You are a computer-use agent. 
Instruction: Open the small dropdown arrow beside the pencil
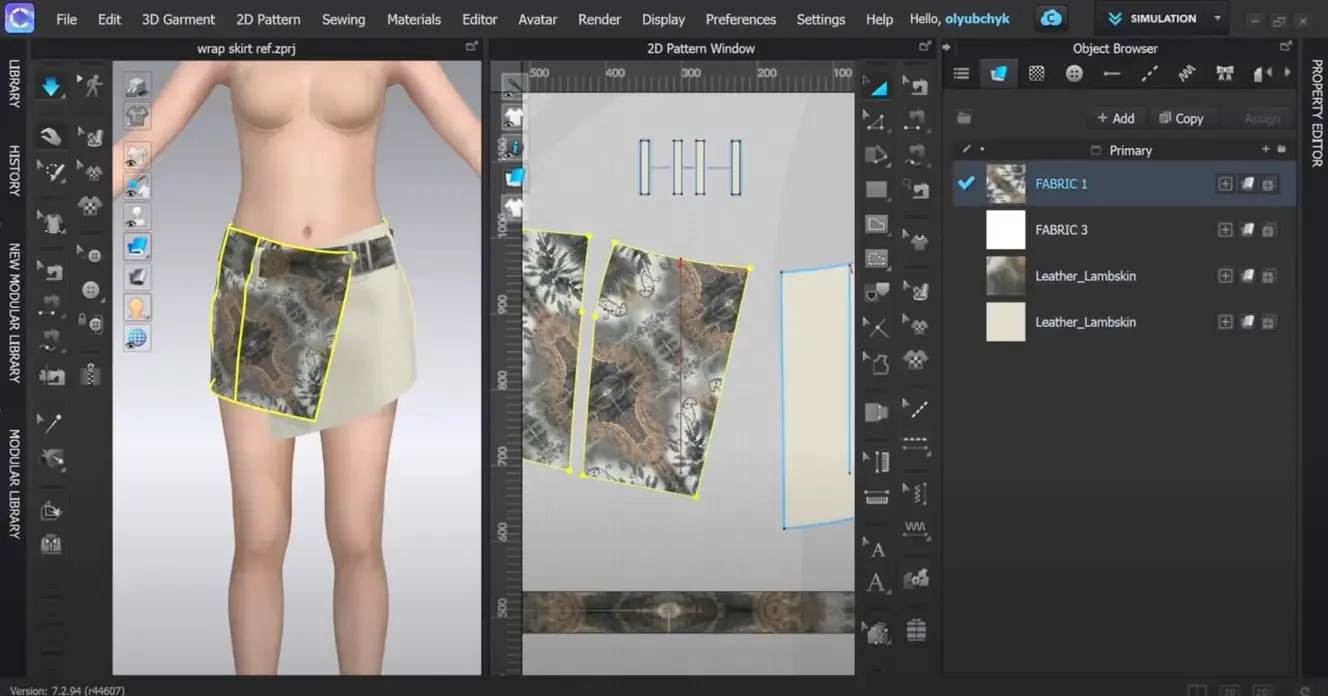[982, 150]
